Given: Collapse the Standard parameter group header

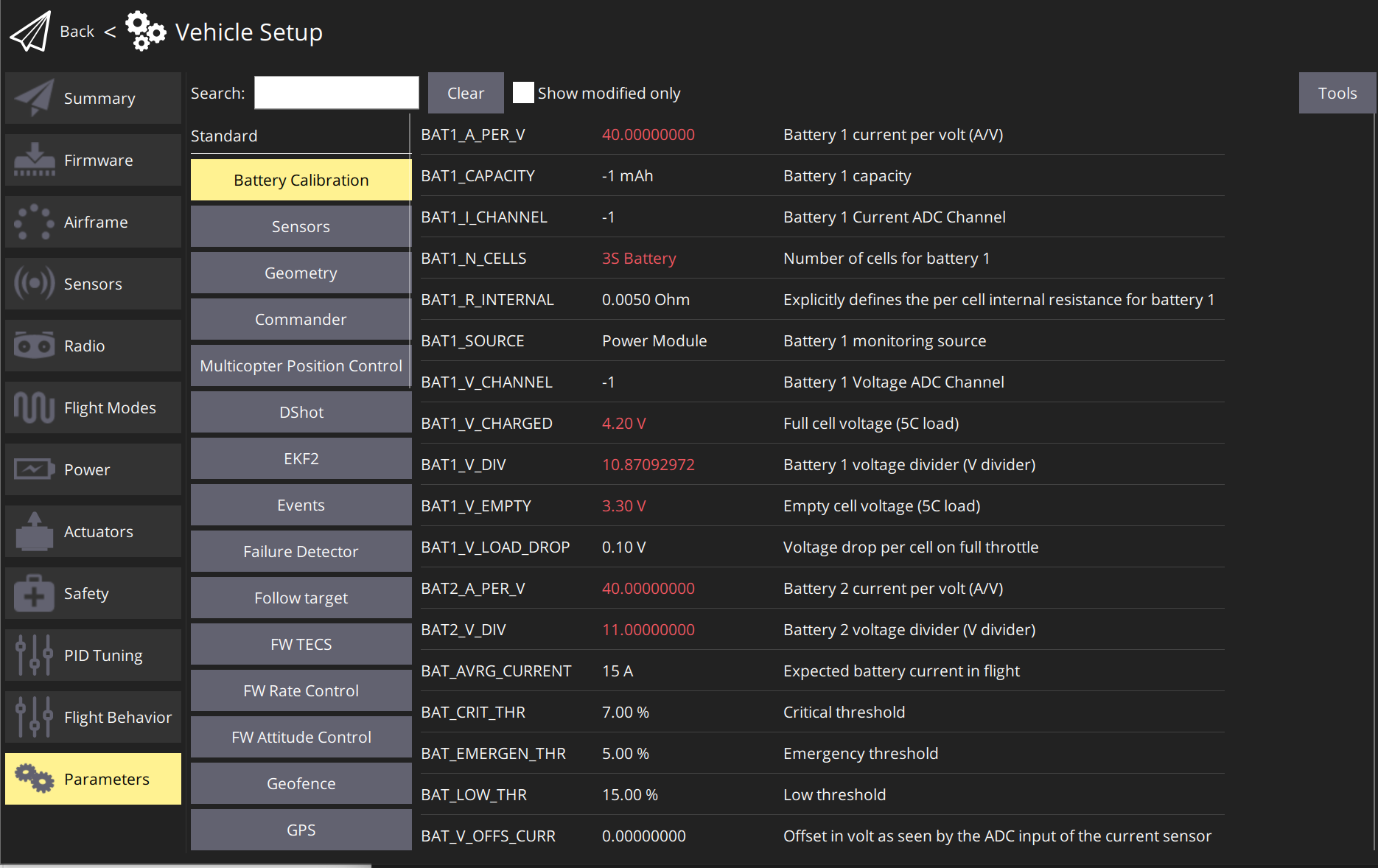Looking at the screenshot, I should 224,136.
